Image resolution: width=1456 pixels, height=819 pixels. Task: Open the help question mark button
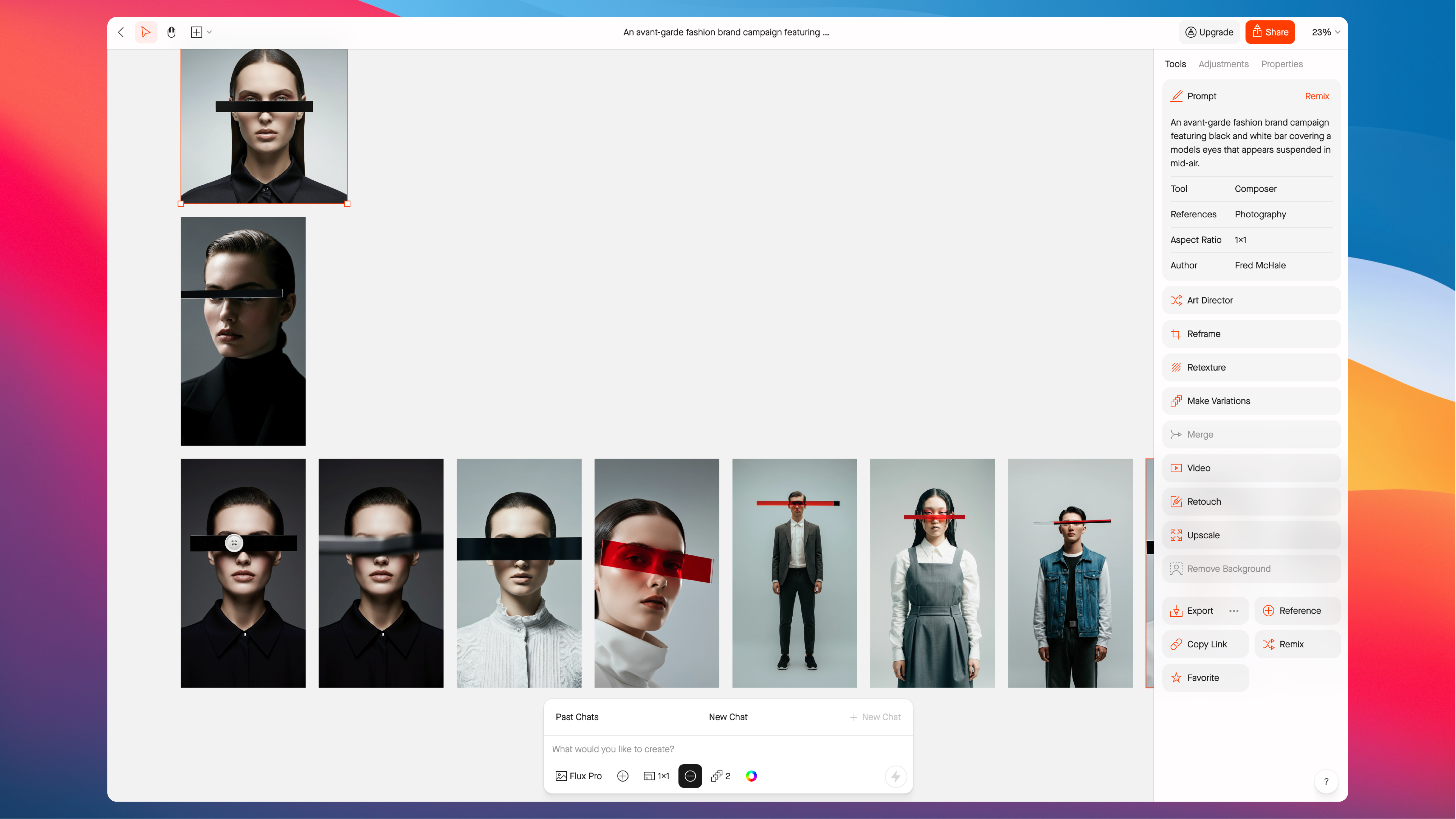pyautogui.click(x=1326, y=782)
